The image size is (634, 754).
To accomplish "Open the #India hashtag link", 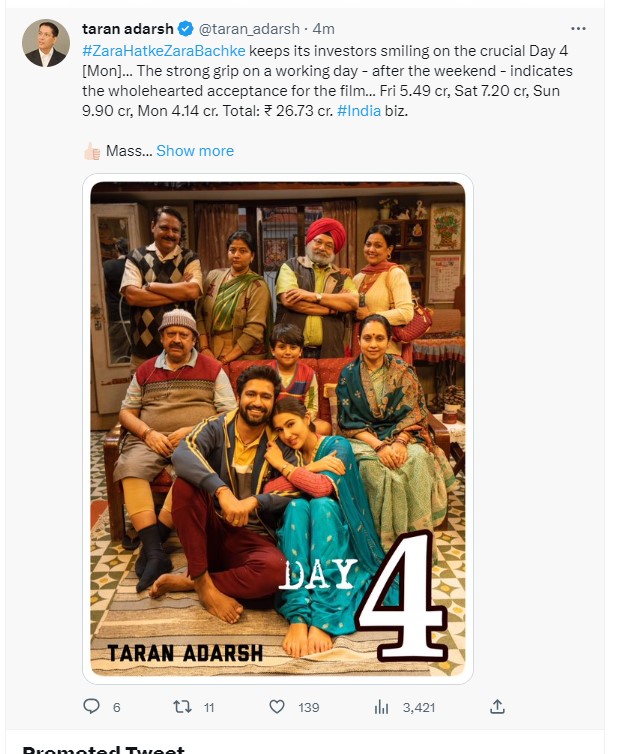I will pyautogui.click(x=359, y=111).
